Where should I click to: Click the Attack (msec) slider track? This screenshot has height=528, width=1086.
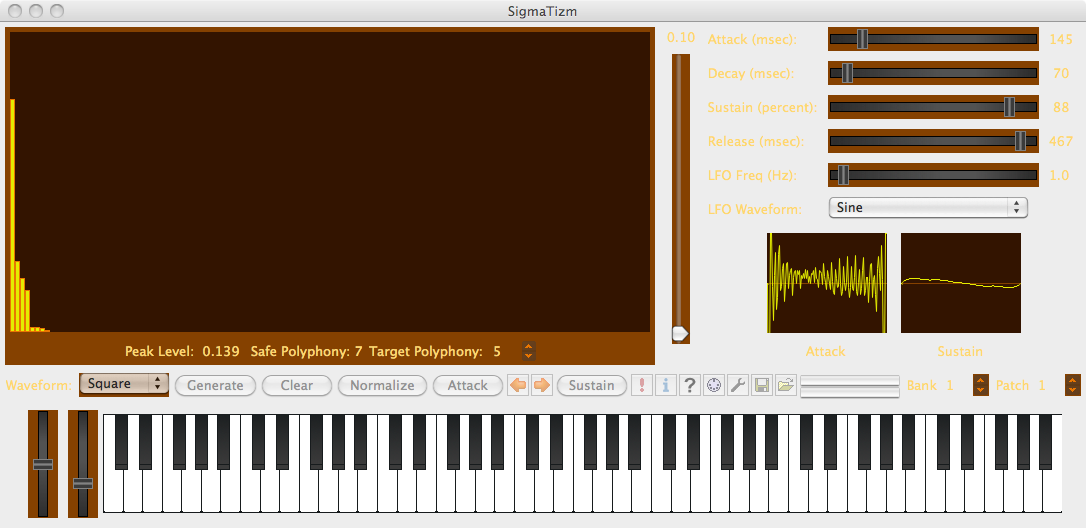(x=933, y=39)
